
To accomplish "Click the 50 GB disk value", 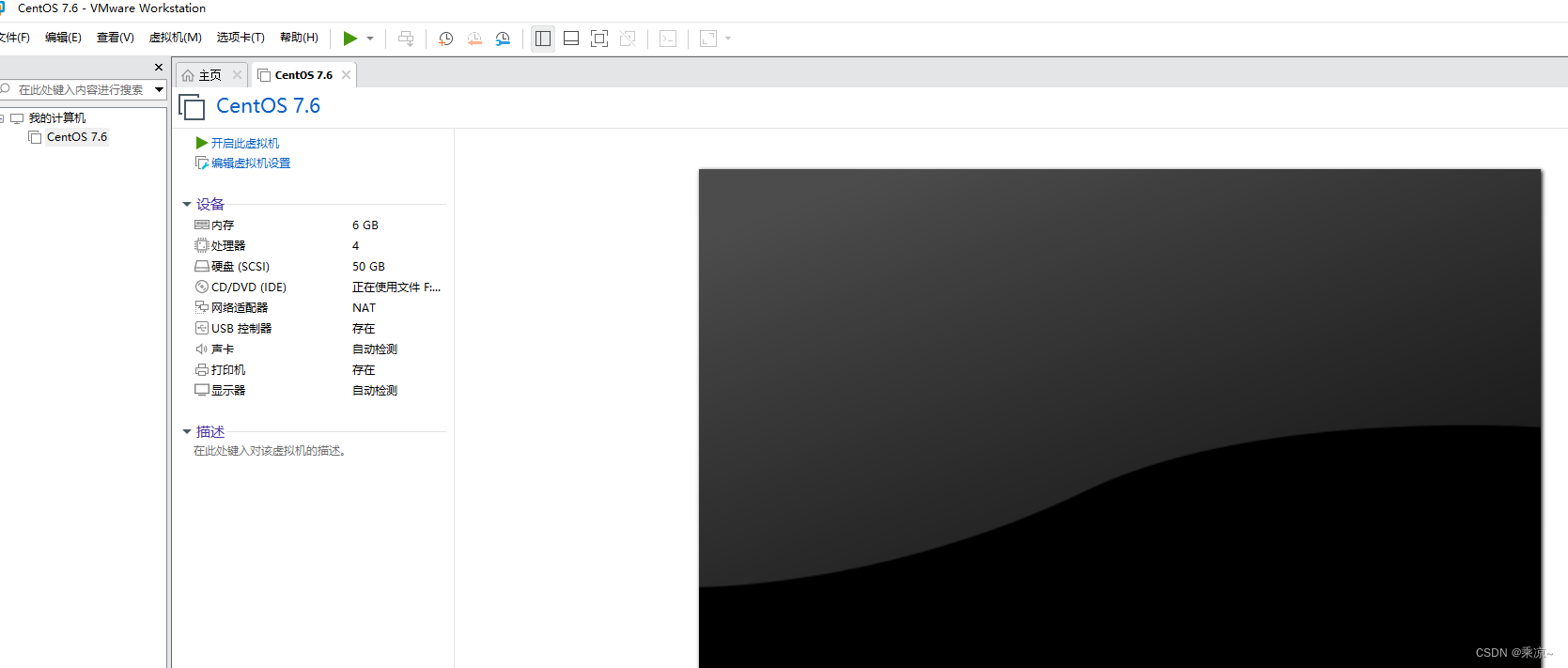I will tap(368, 267).
